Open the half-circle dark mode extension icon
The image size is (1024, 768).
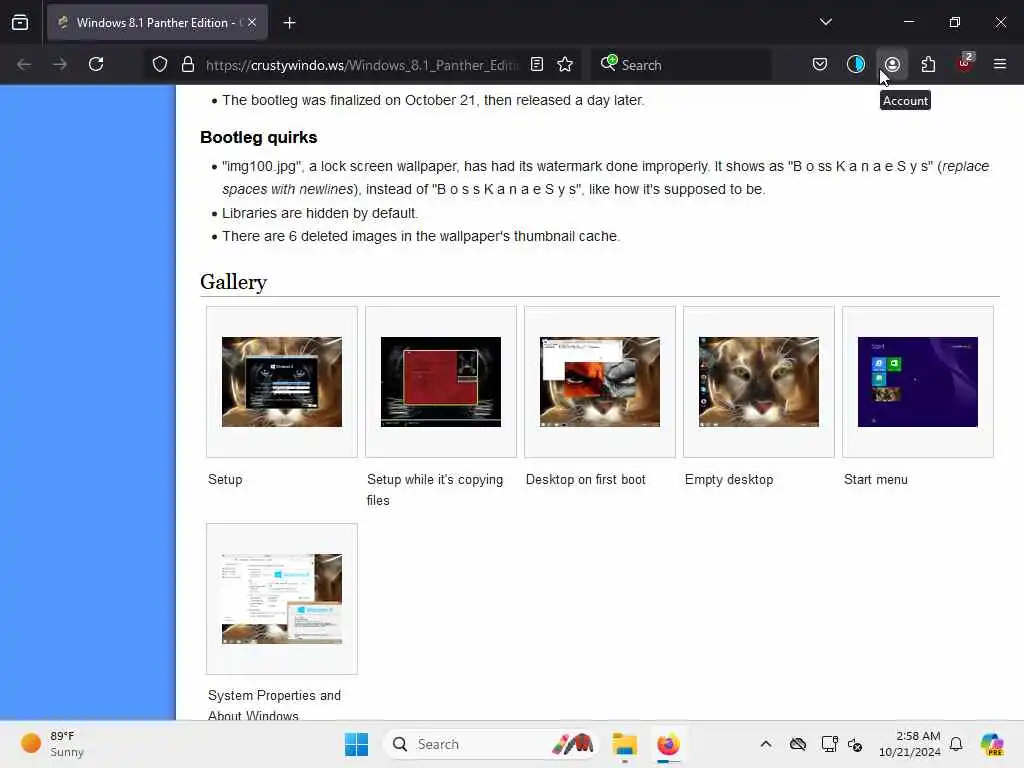(856, 64)
